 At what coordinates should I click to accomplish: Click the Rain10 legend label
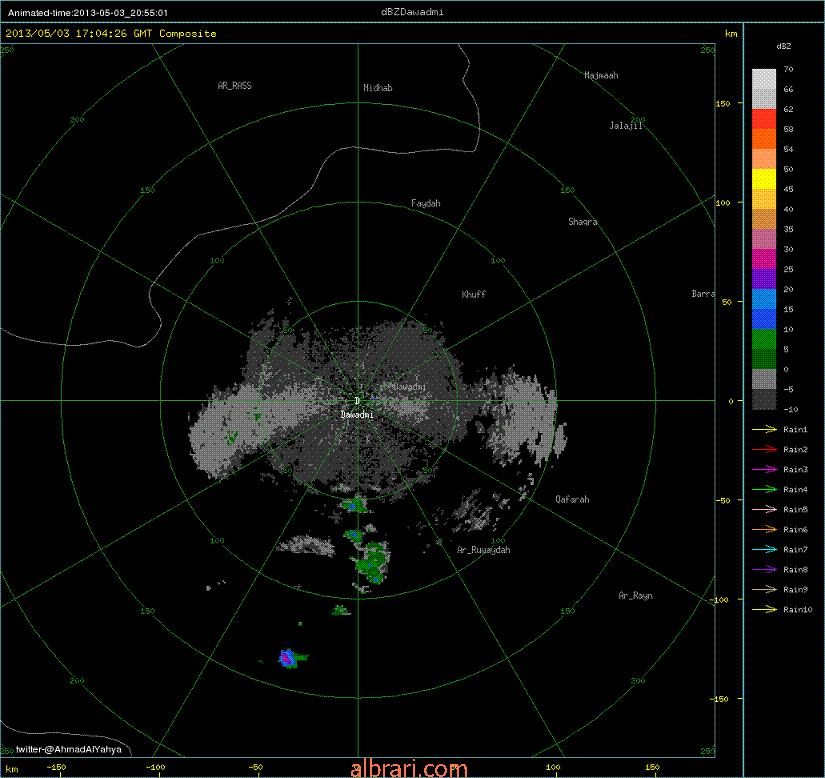point(798,609)
